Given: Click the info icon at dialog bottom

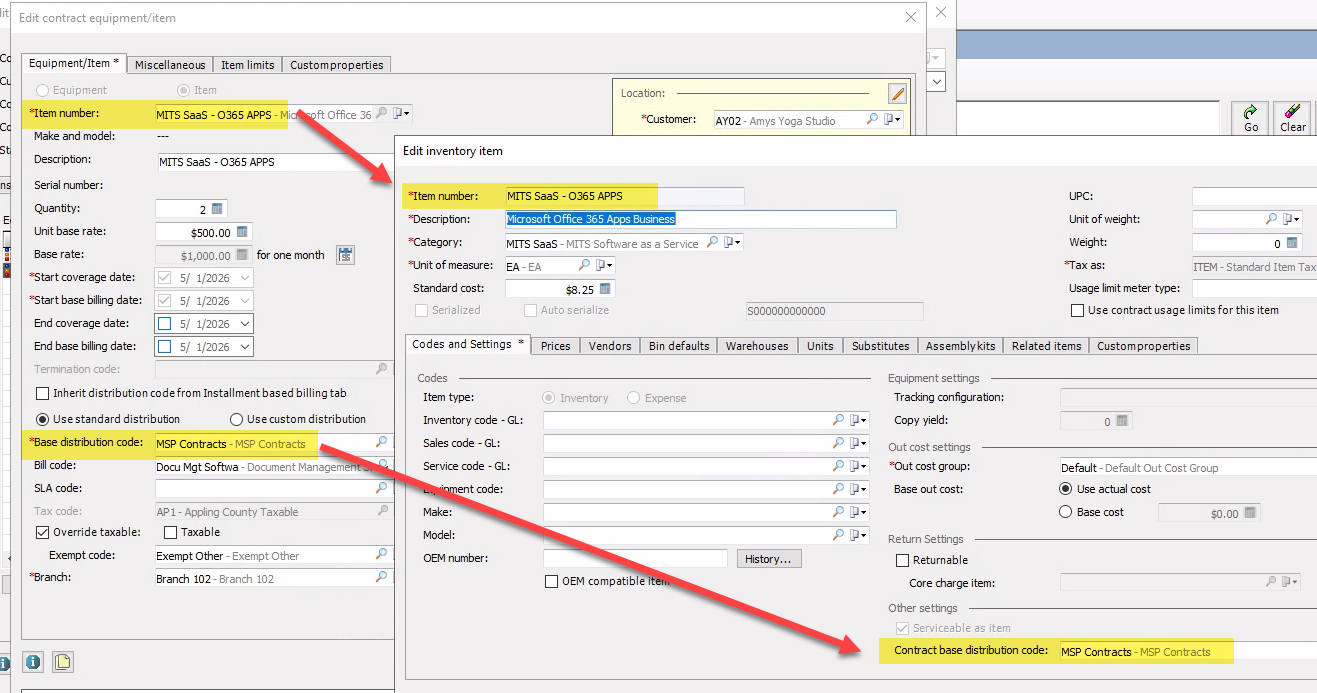Looking at the screenshot, I should [x=33, y=662].
